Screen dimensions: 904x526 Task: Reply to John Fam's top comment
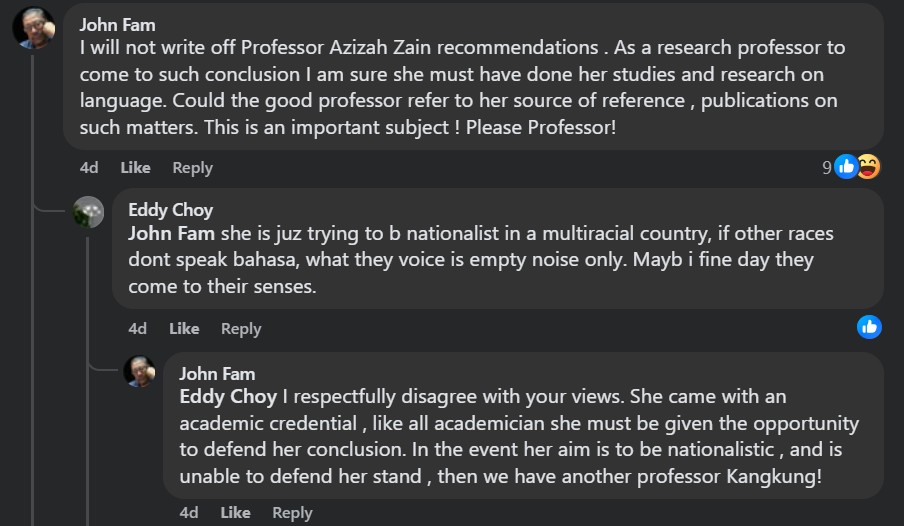coord(192,168)
